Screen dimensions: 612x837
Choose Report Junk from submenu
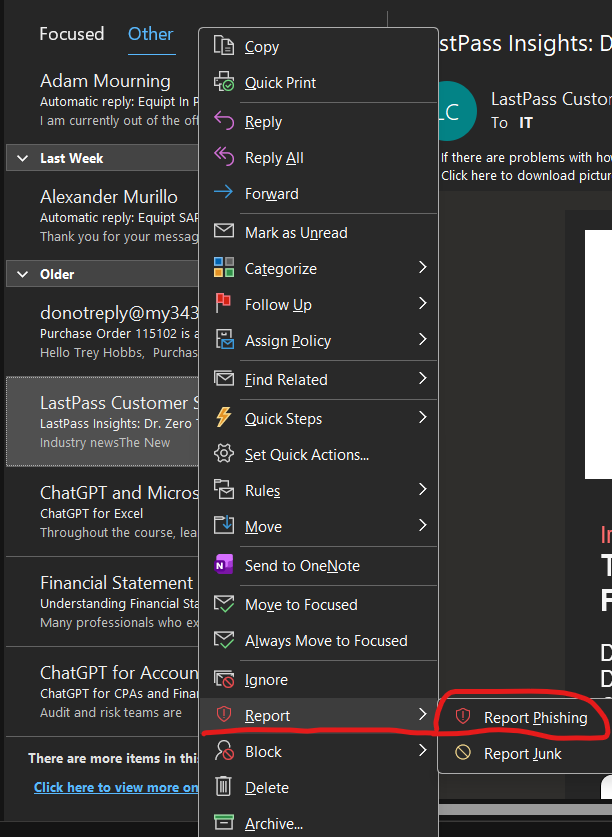pyautogui.click(x=524, y=754)
